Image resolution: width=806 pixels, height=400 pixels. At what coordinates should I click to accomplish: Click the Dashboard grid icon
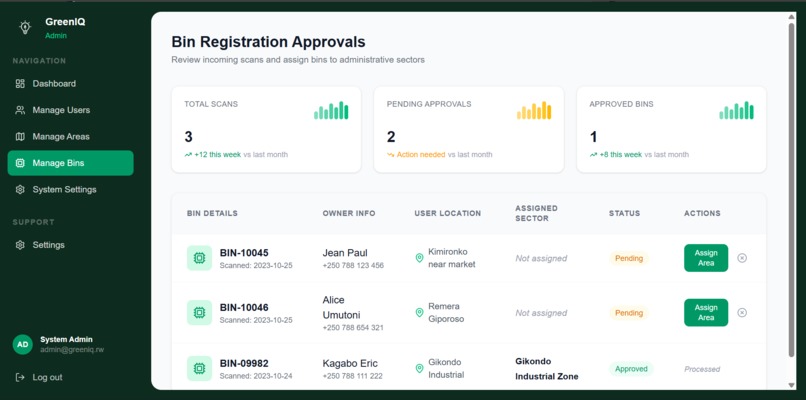20,83
